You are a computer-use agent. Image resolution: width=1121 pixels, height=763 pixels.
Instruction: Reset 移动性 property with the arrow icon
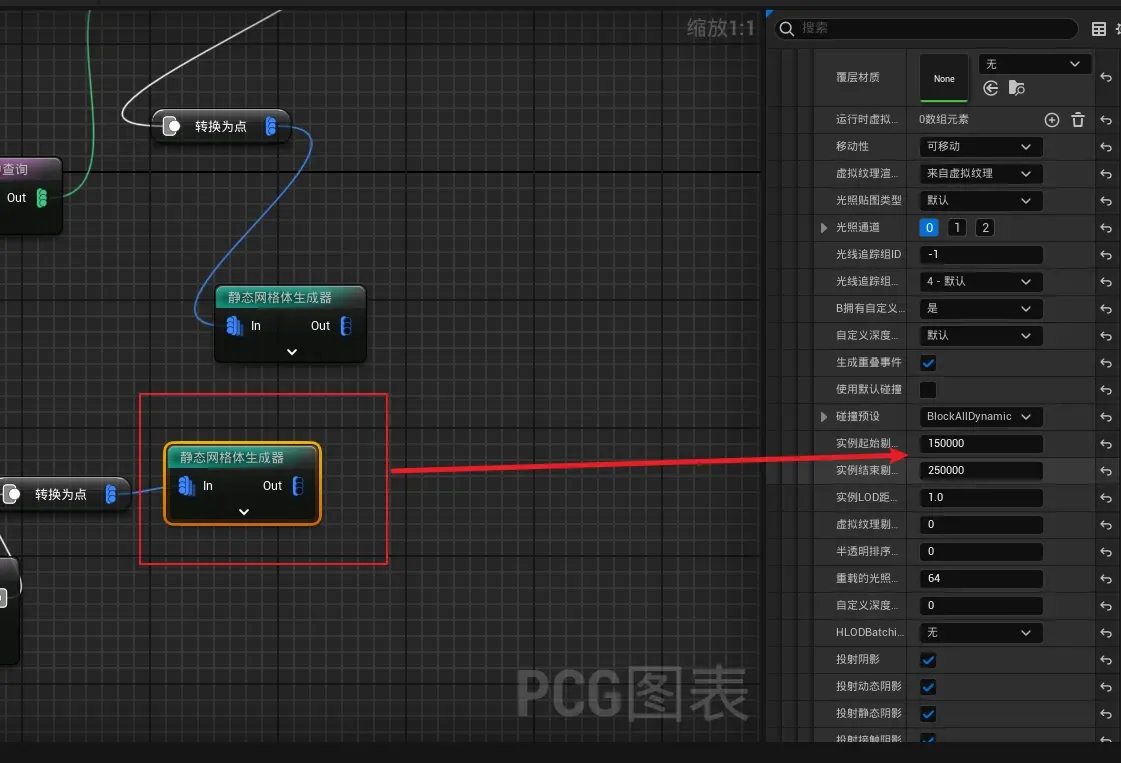click(x=1106, y=147)
